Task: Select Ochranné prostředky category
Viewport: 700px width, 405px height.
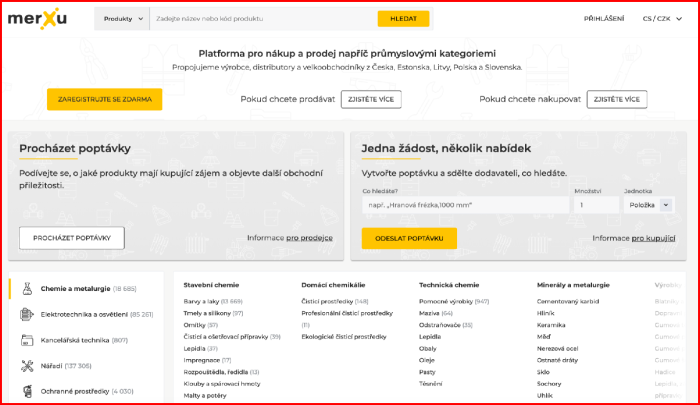Action: tap(86, 391)
